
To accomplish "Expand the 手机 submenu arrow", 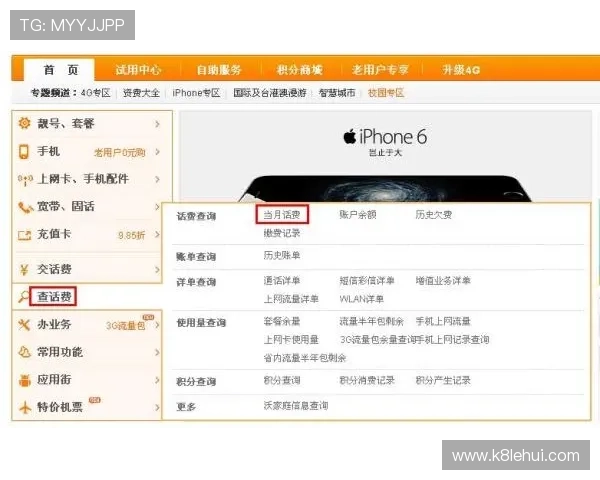I will coord(157,152).
